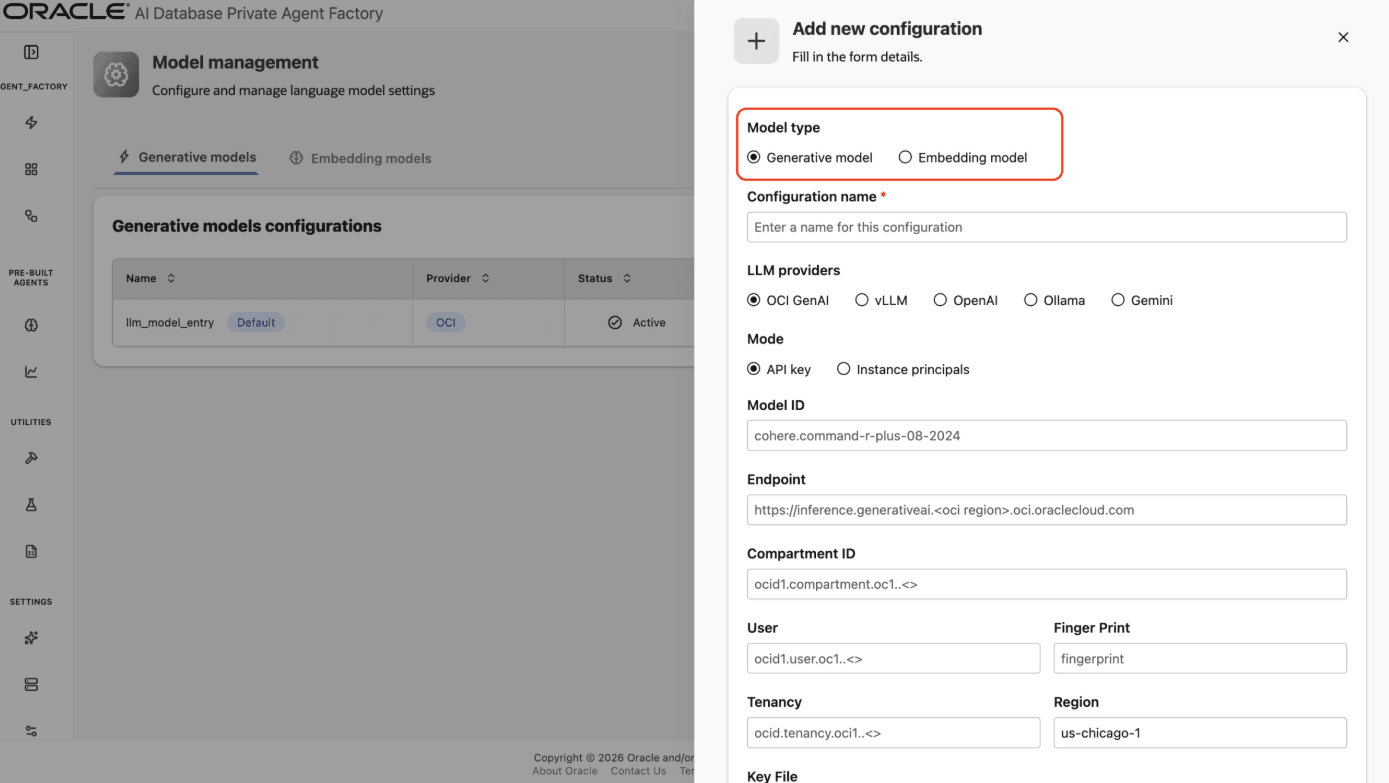Open the stacked server icon under Settings
This screenshot has width=1389, height=783.
[x=31, y=685]
